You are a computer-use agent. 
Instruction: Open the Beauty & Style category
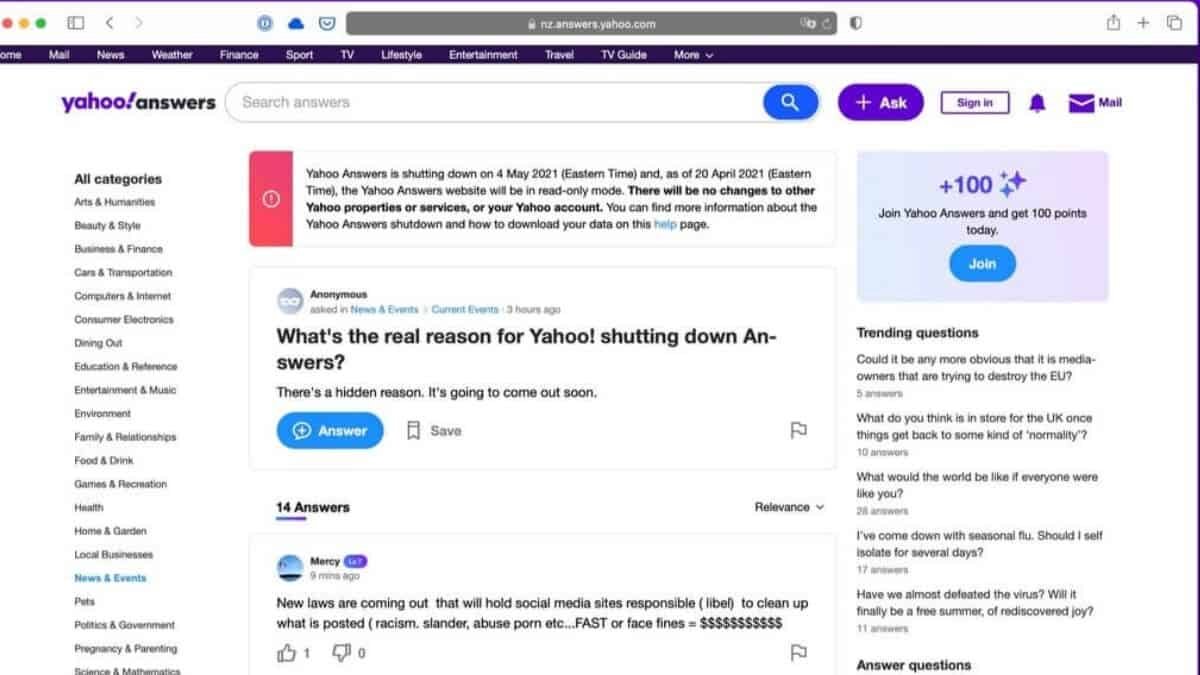pyautogui.click(x=107, y=226)
